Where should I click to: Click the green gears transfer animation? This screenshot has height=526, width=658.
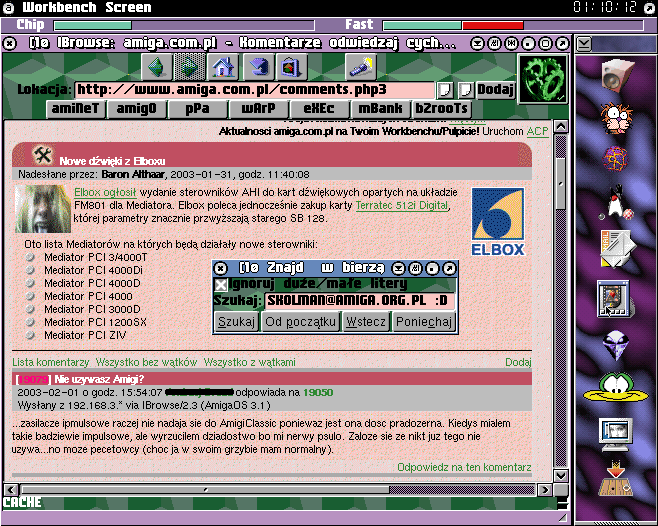(x=543, y=79)
